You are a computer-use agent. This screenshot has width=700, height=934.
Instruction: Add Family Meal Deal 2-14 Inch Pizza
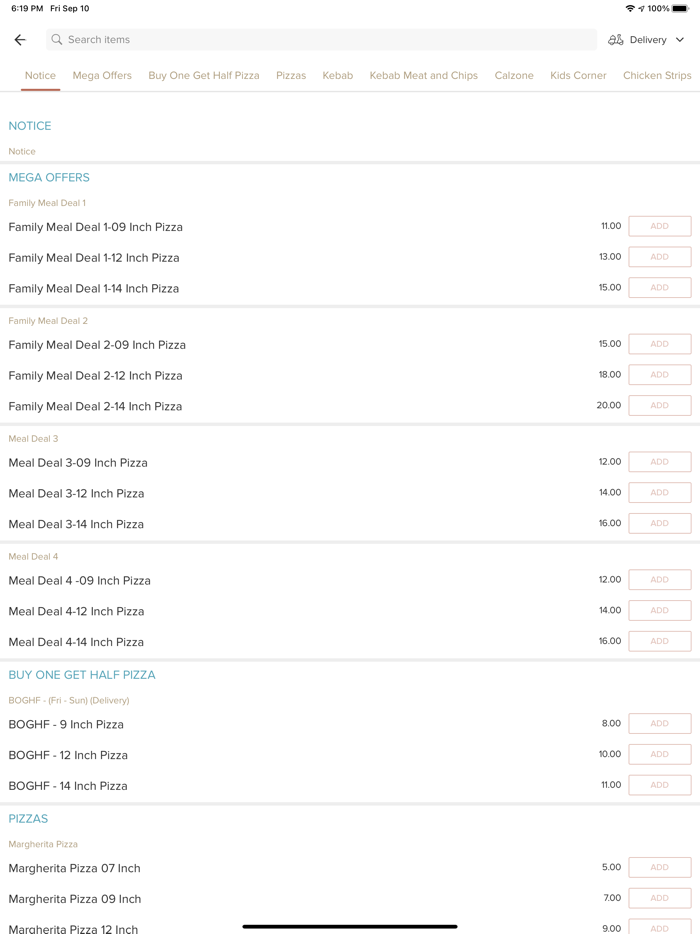tap(659, 405)
